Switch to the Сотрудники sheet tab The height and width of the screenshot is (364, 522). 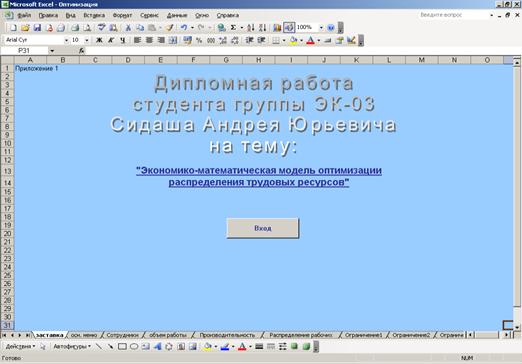pos(122,335)
